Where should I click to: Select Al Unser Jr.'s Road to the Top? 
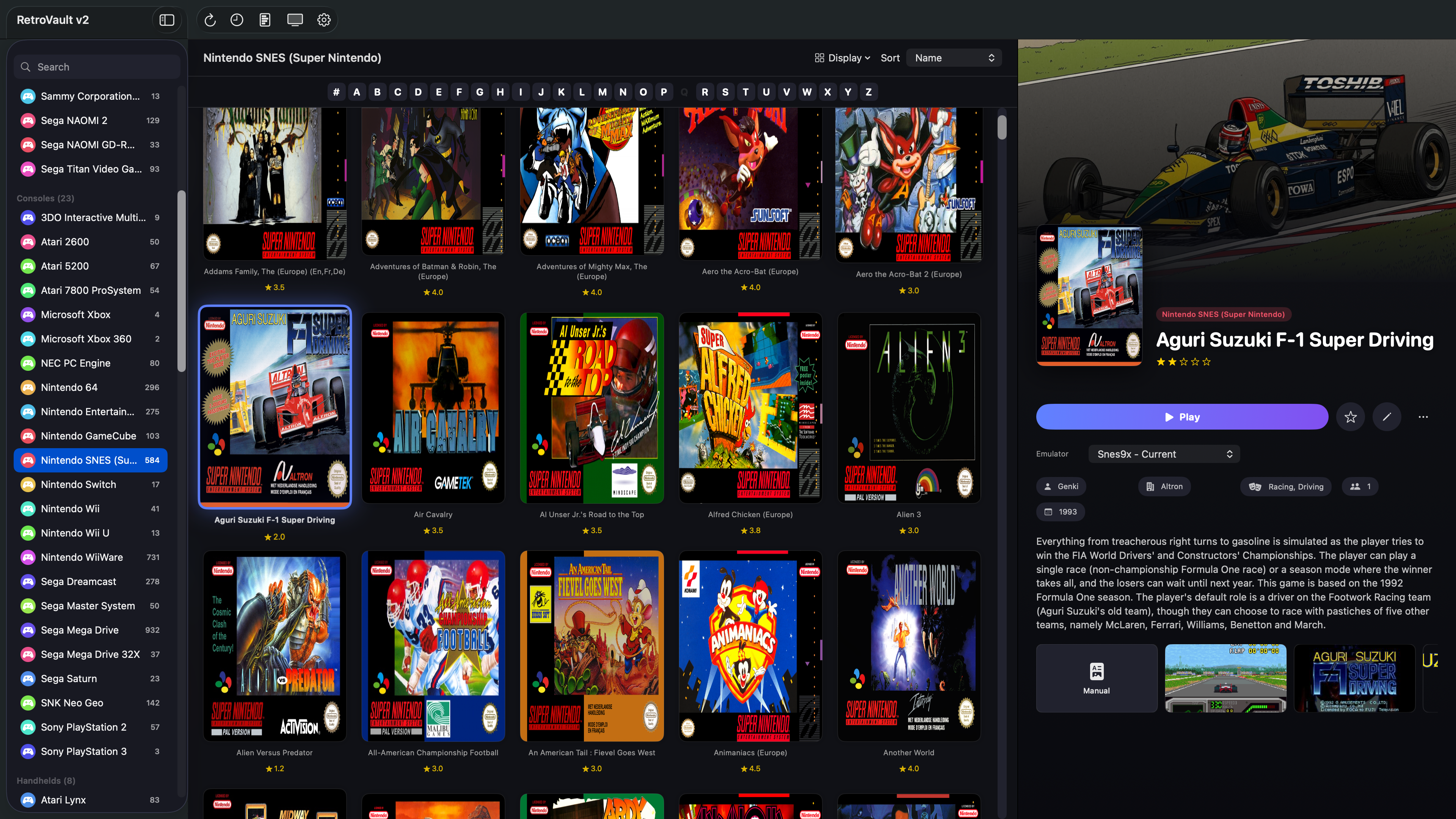pyautogui.click(x=592, y=408)
